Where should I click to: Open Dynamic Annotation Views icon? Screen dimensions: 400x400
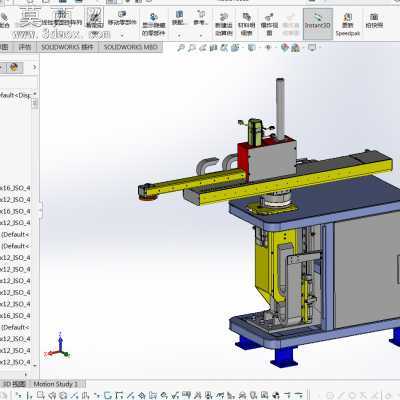[224, 48]
